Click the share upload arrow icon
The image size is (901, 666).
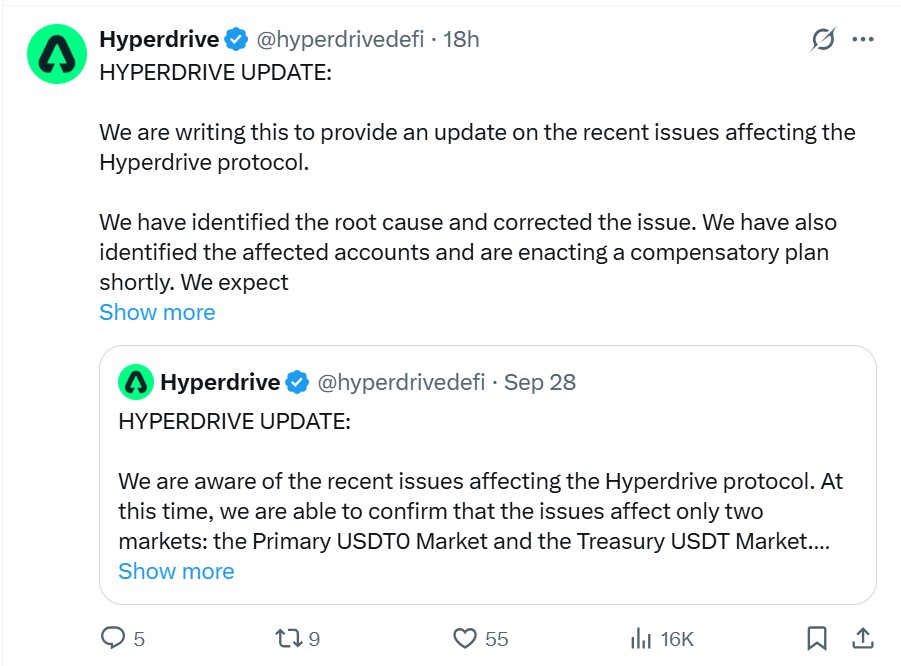coord(863,638)
